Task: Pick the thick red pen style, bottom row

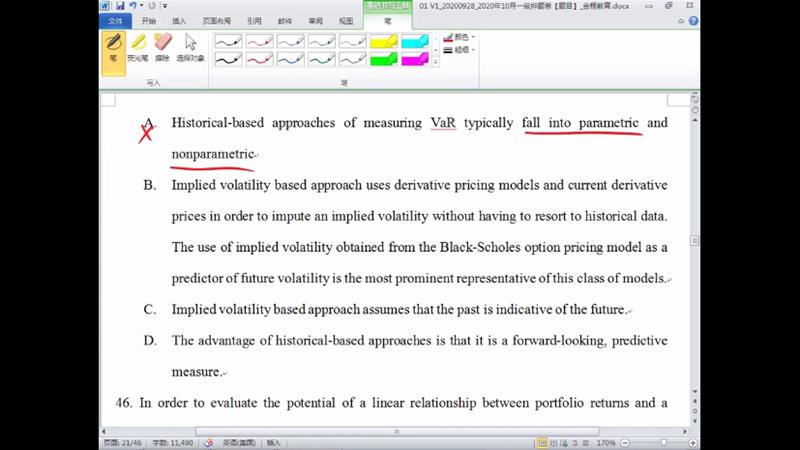Action: click(259, 59)
